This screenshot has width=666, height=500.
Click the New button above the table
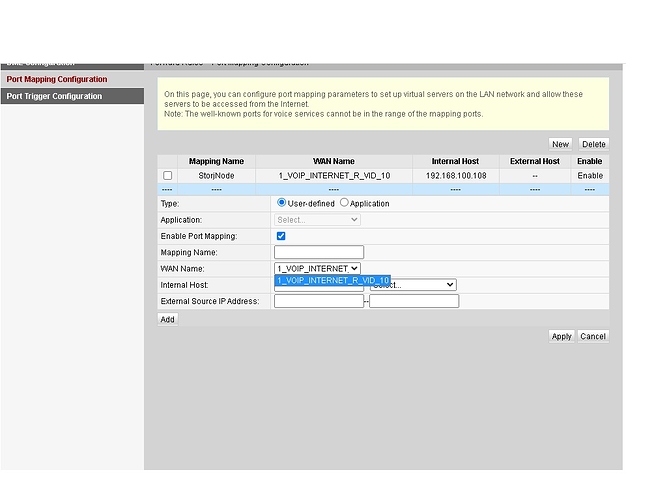click(560, 144)
